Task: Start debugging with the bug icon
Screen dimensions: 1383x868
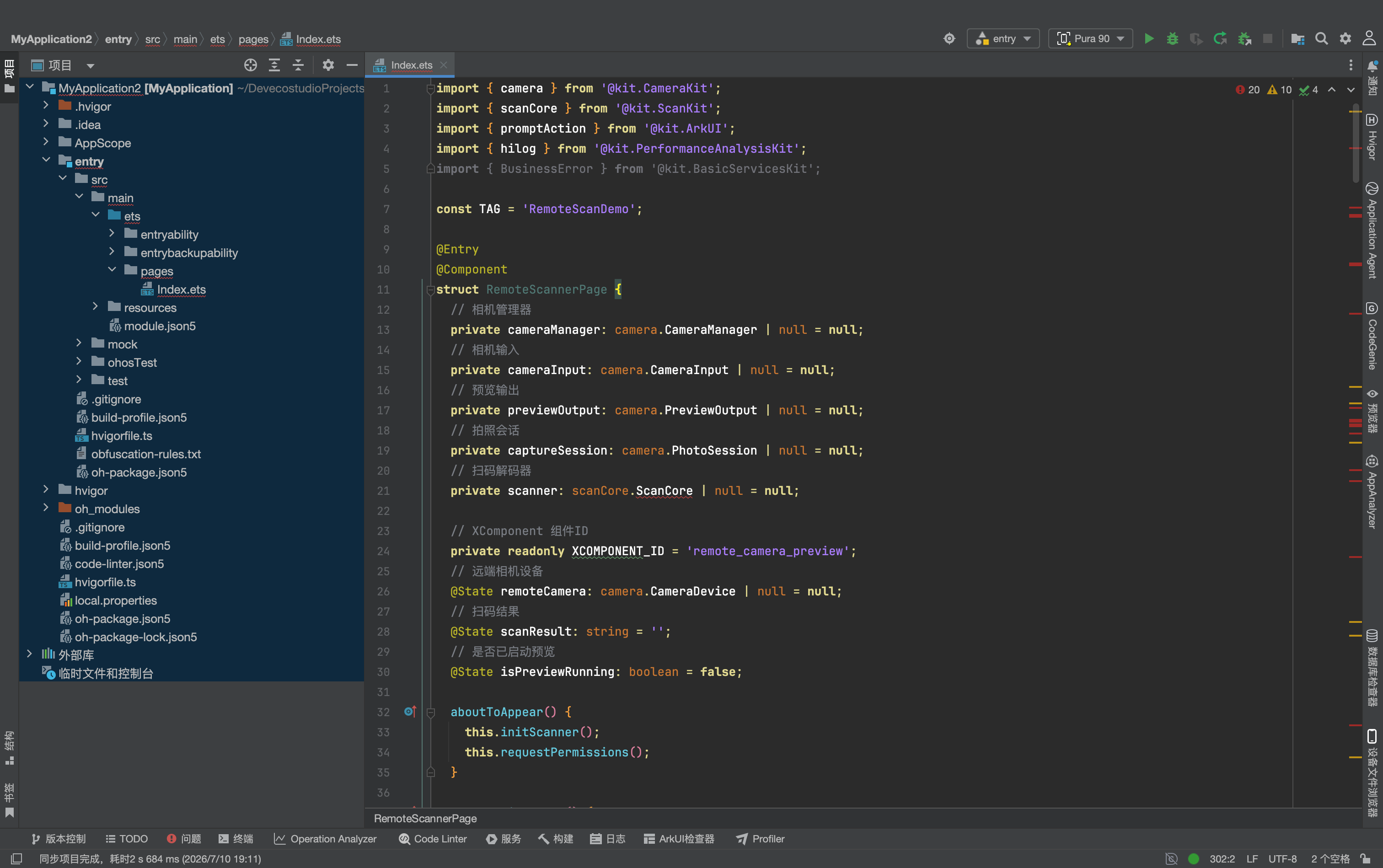Action: (x=1172, y=38)
